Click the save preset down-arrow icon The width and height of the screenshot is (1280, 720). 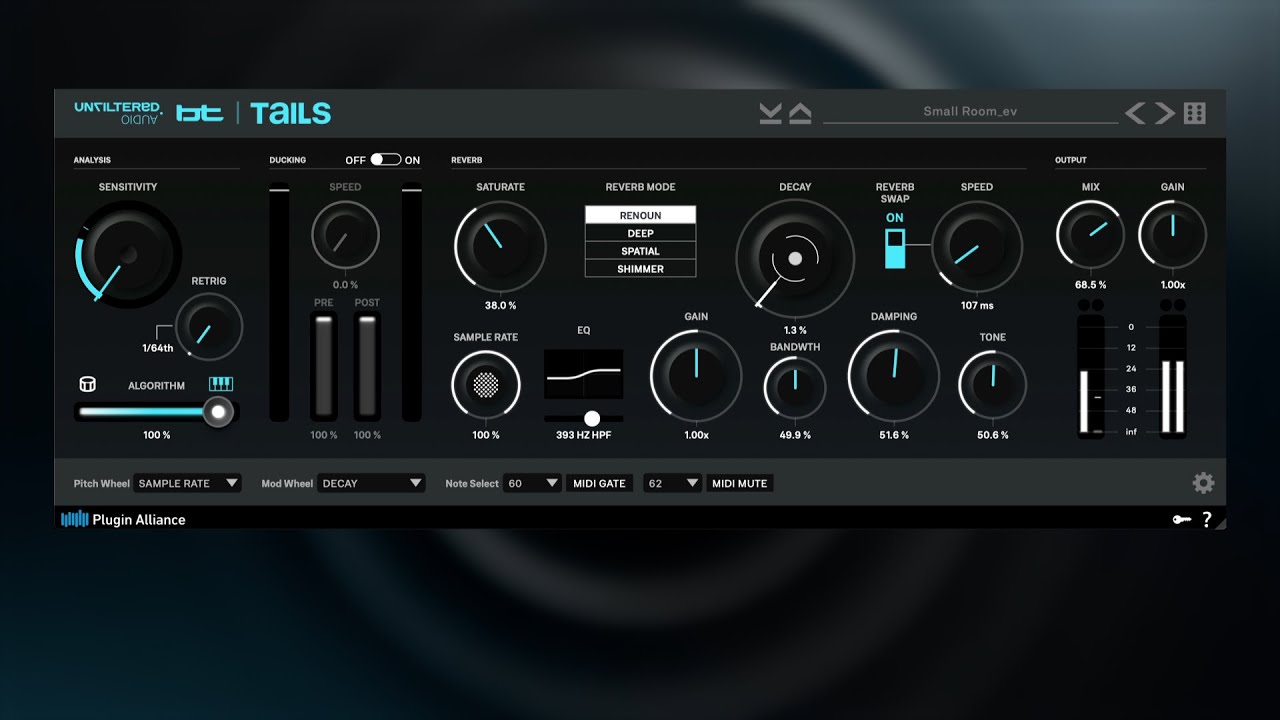(770, 113)
